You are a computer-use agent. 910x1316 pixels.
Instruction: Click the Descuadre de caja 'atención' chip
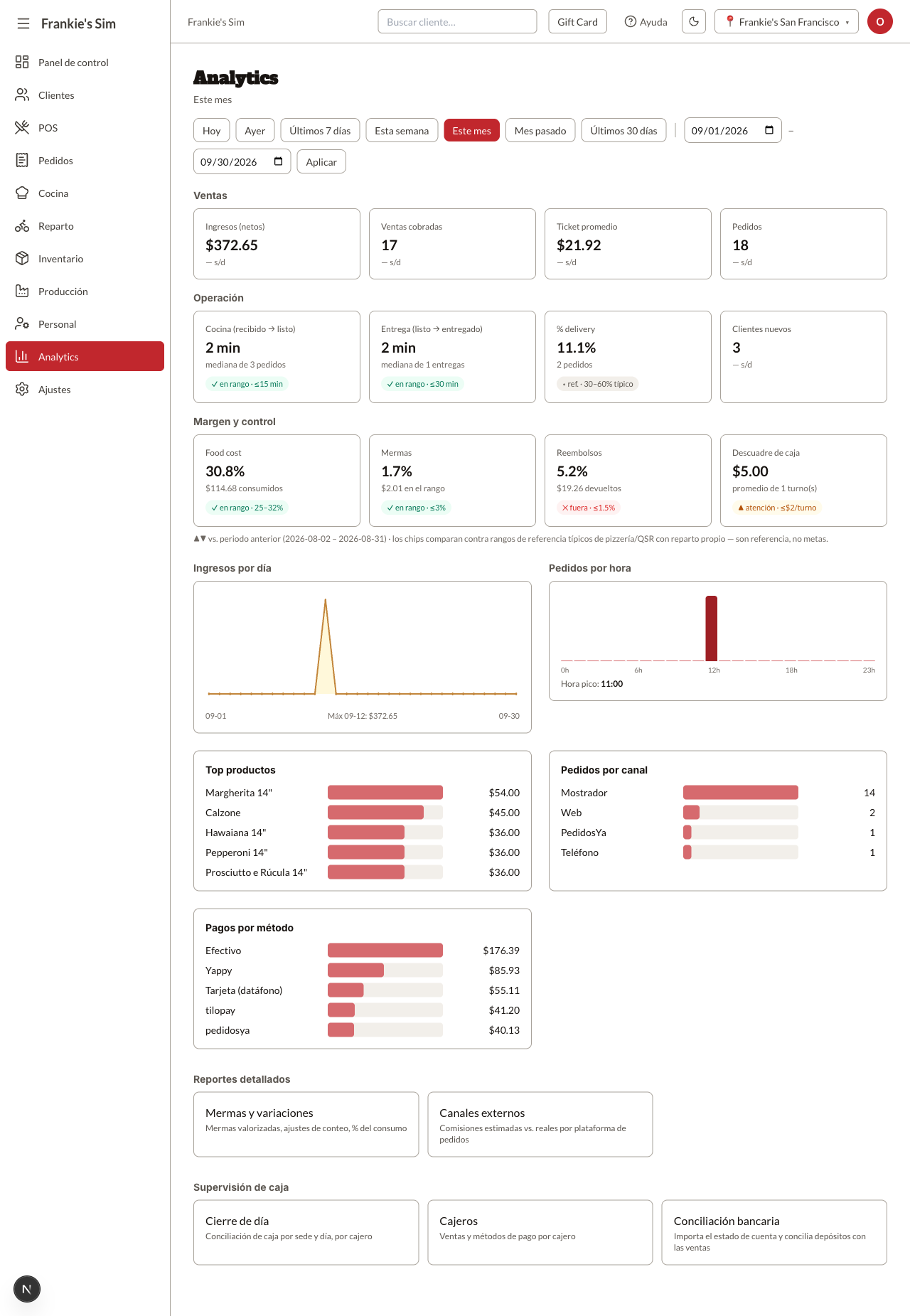coord(777,507)
